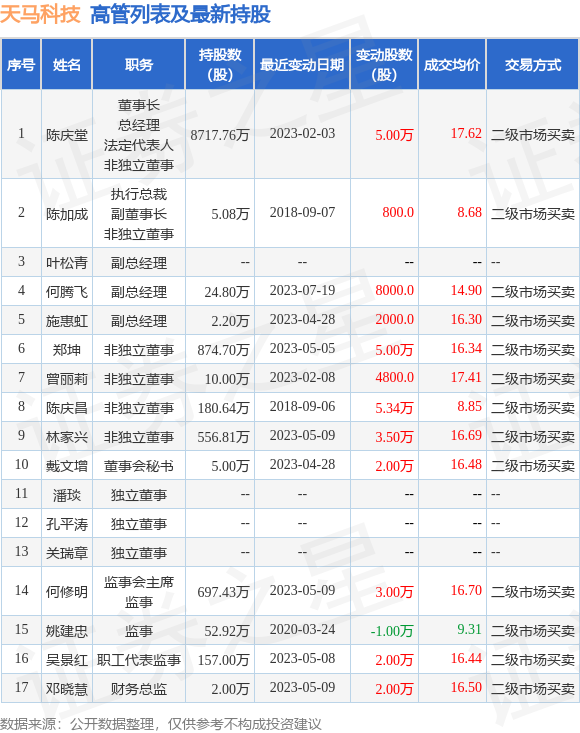The height and width of the screenshot is (733, 580).
Task: Click average price 16.70
Action: [466, 590]
